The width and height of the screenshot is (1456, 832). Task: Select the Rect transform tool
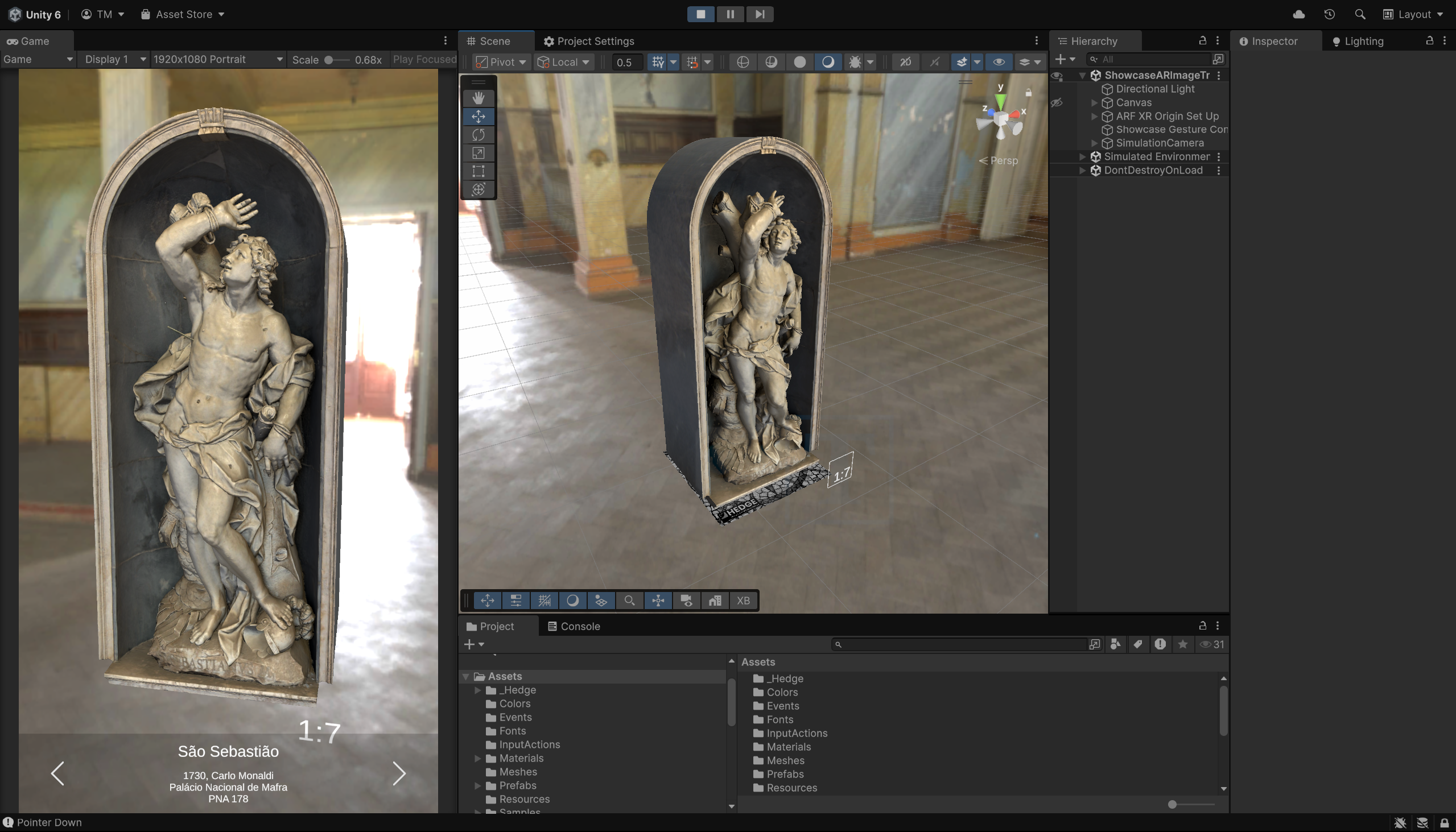(x=478, y=171)
